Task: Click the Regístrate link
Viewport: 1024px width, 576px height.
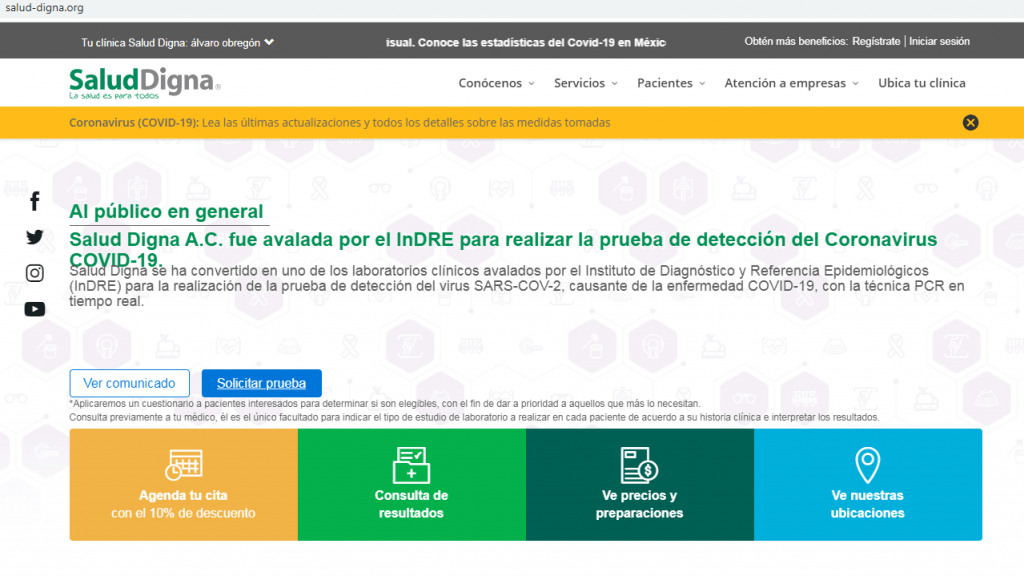Action: (x=876, y=41)
